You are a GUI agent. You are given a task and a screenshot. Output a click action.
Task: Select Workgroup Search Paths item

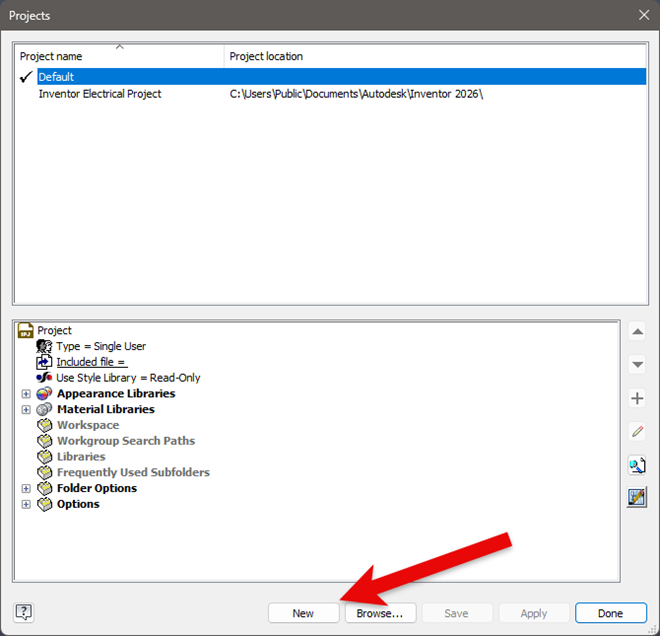point(126,441)
